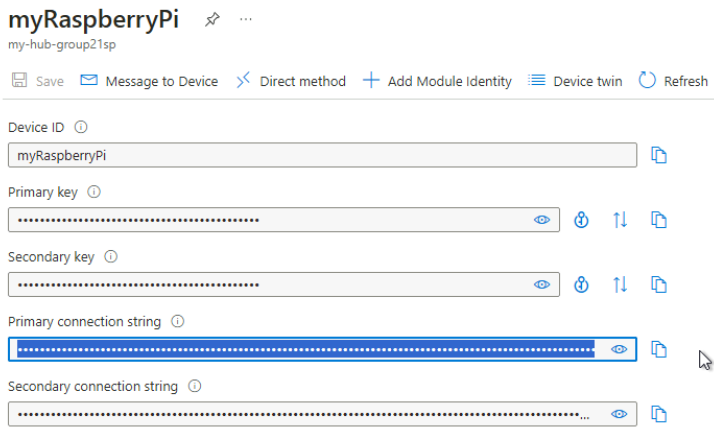Screen dimensions: 714x441
Task: Open the Device twin
Action: coord(575,81)
